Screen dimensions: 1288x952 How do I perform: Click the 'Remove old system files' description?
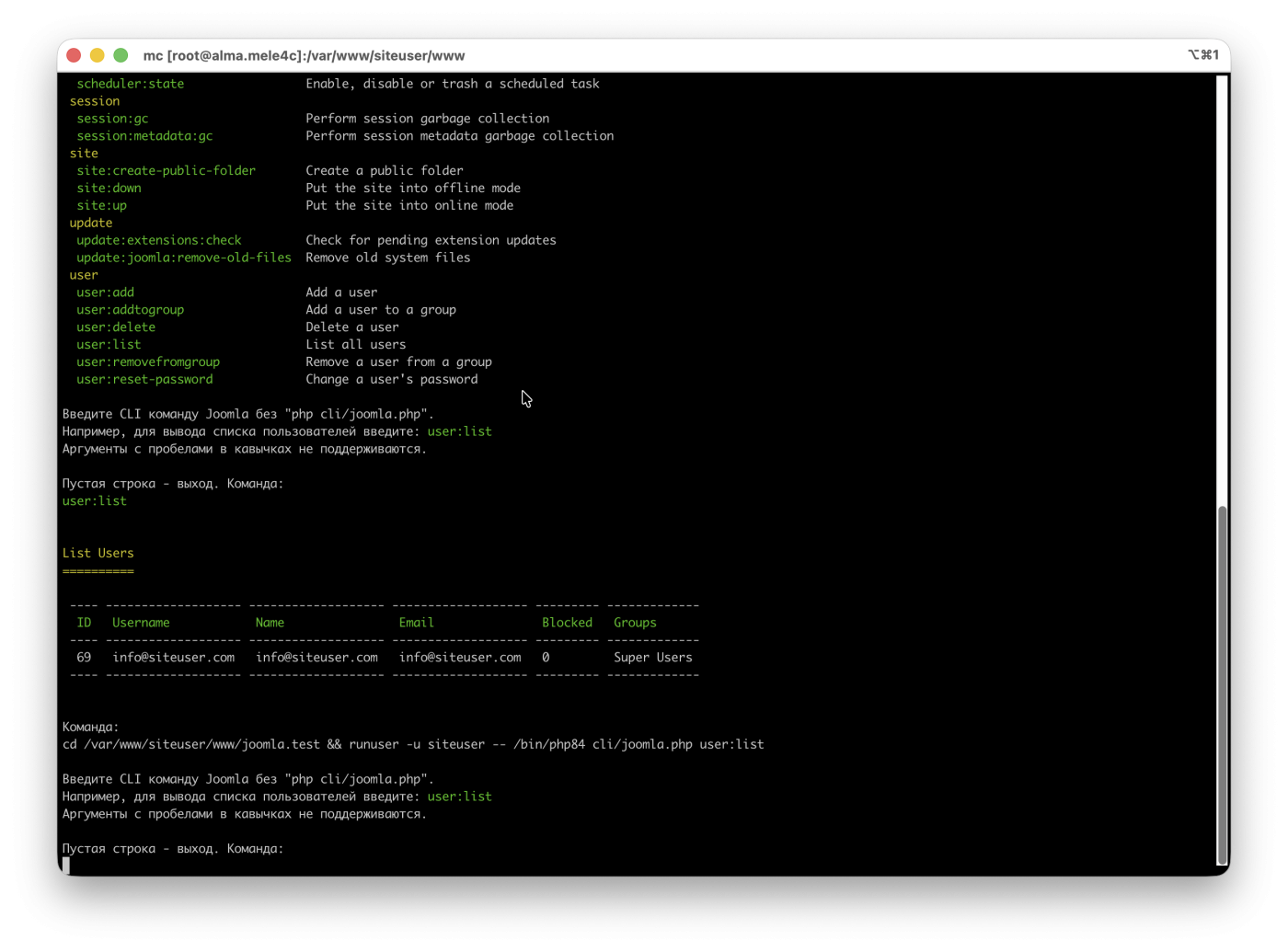tap(388, 258)
